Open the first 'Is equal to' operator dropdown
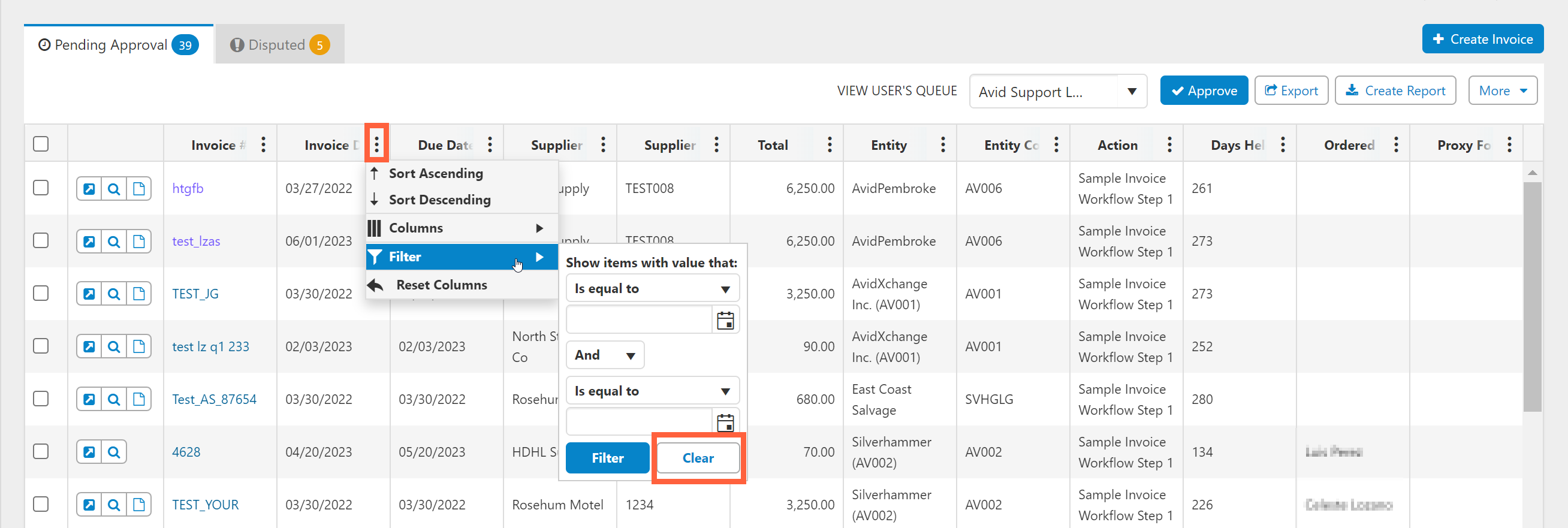This screenshot has width=1568, height=528. pyautogui.click(x=653, y=289)
